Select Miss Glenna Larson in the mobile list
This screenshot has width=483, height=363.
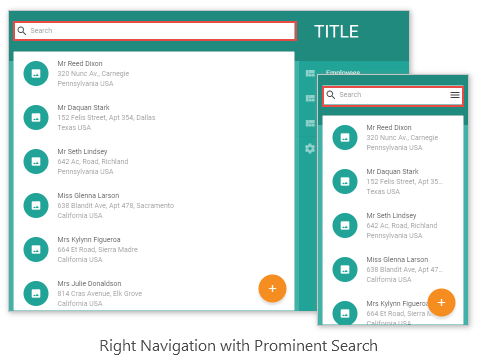[x=393, y=269]
